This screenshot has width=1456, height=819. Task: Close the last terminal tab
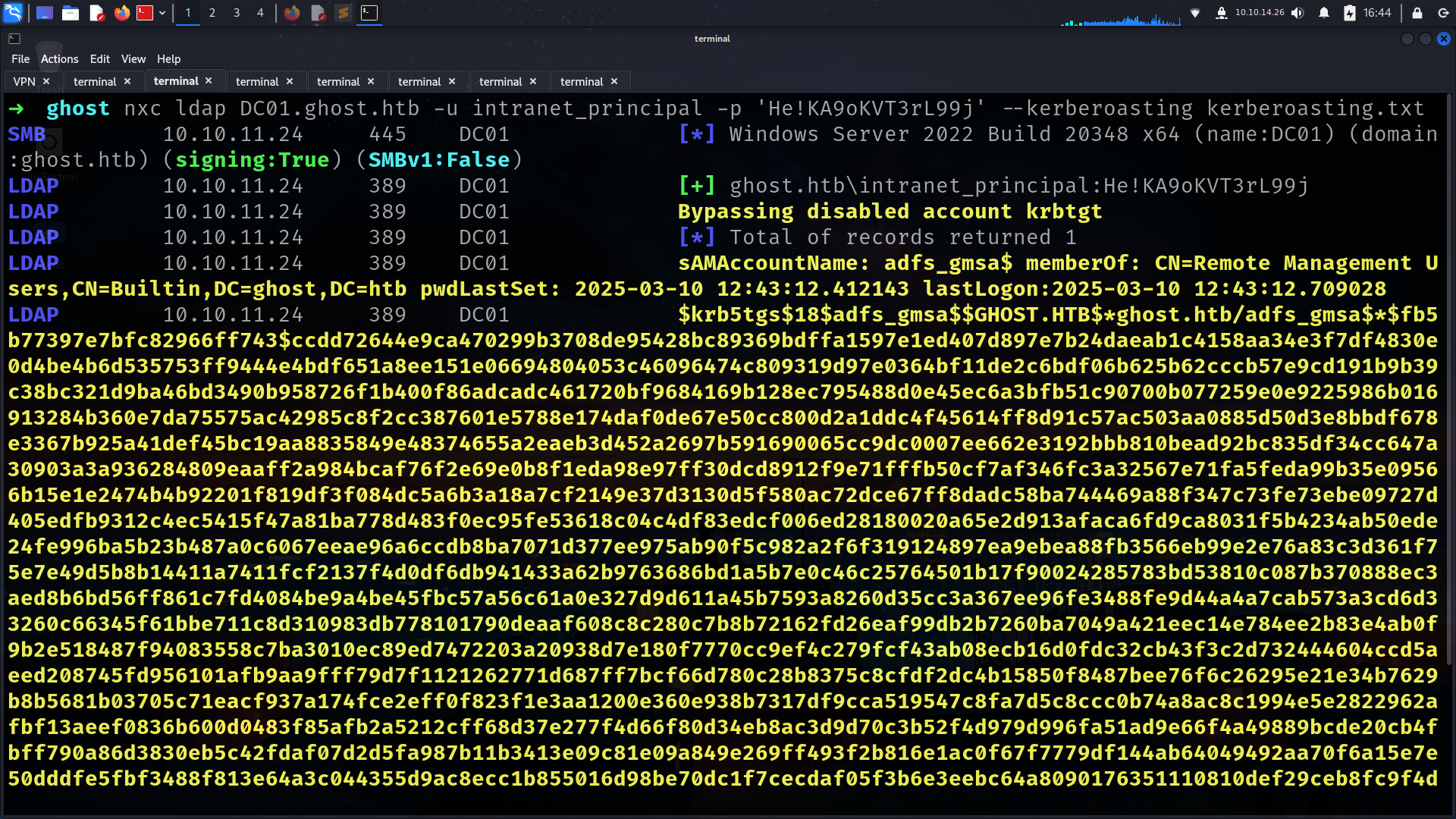(x=614, y=81)
